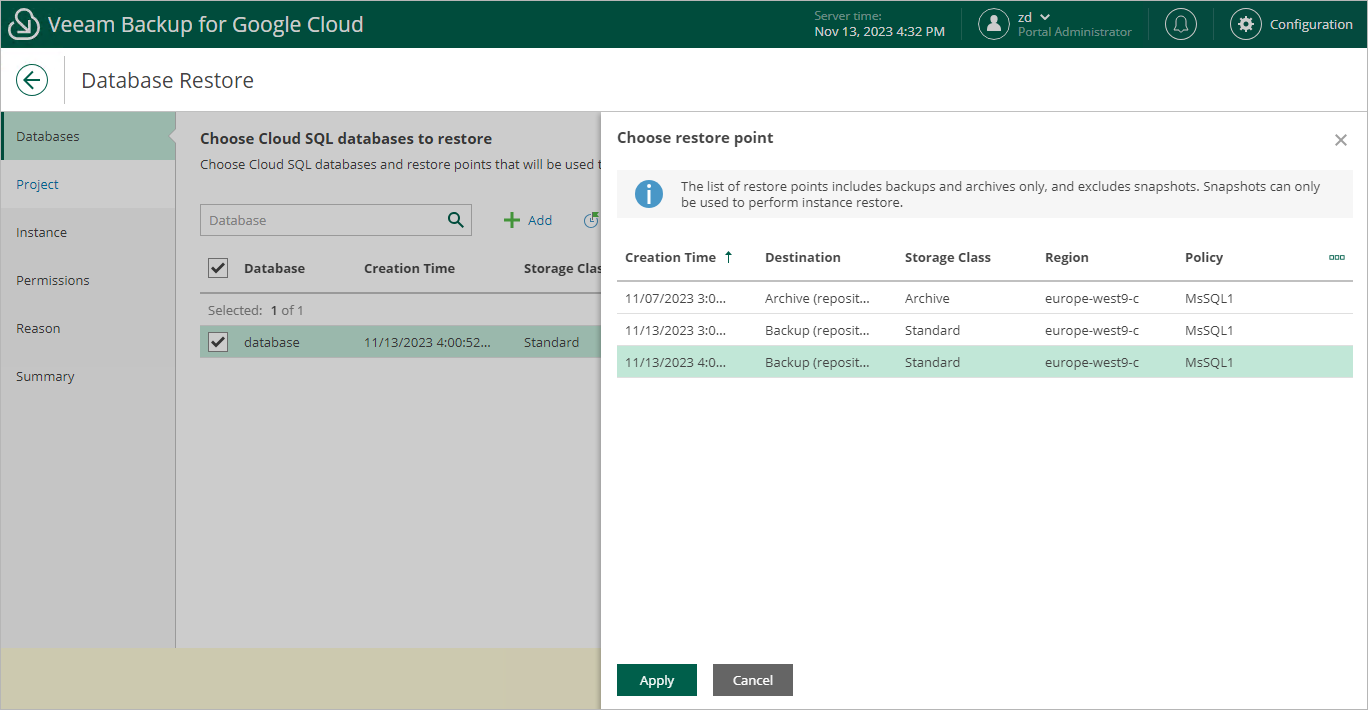Expand the zd user account dropdown
This screenshot has height=710, width=1368.
1045,17
